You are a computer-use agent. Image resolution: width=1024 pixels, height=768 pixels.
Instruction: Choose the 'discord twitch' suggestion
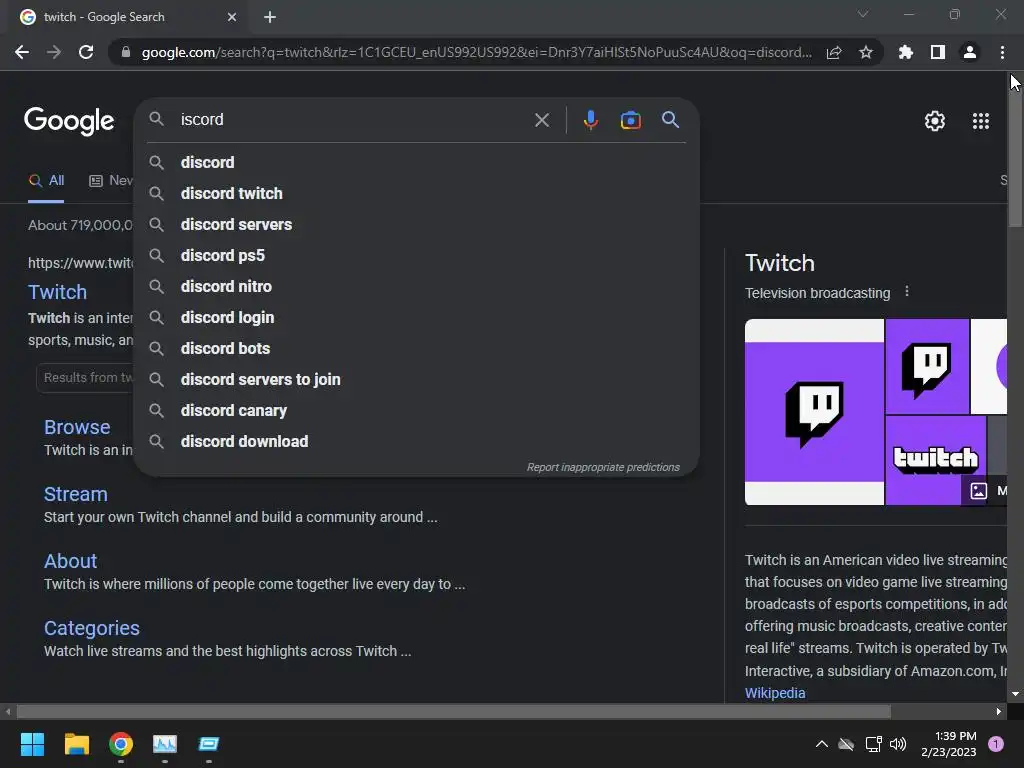(417, 193)
